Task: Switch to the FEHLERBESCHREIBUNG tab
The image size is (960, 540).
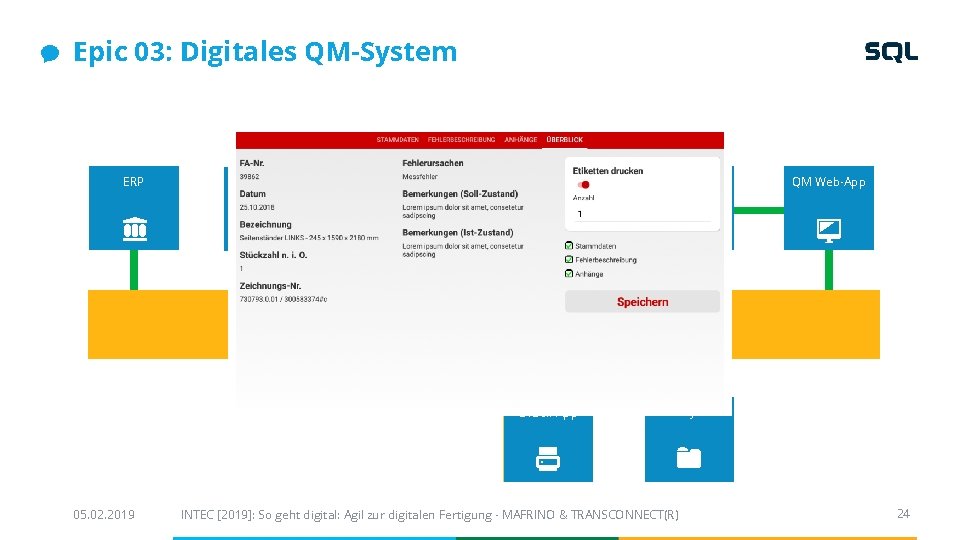Action: pos(461,140)
